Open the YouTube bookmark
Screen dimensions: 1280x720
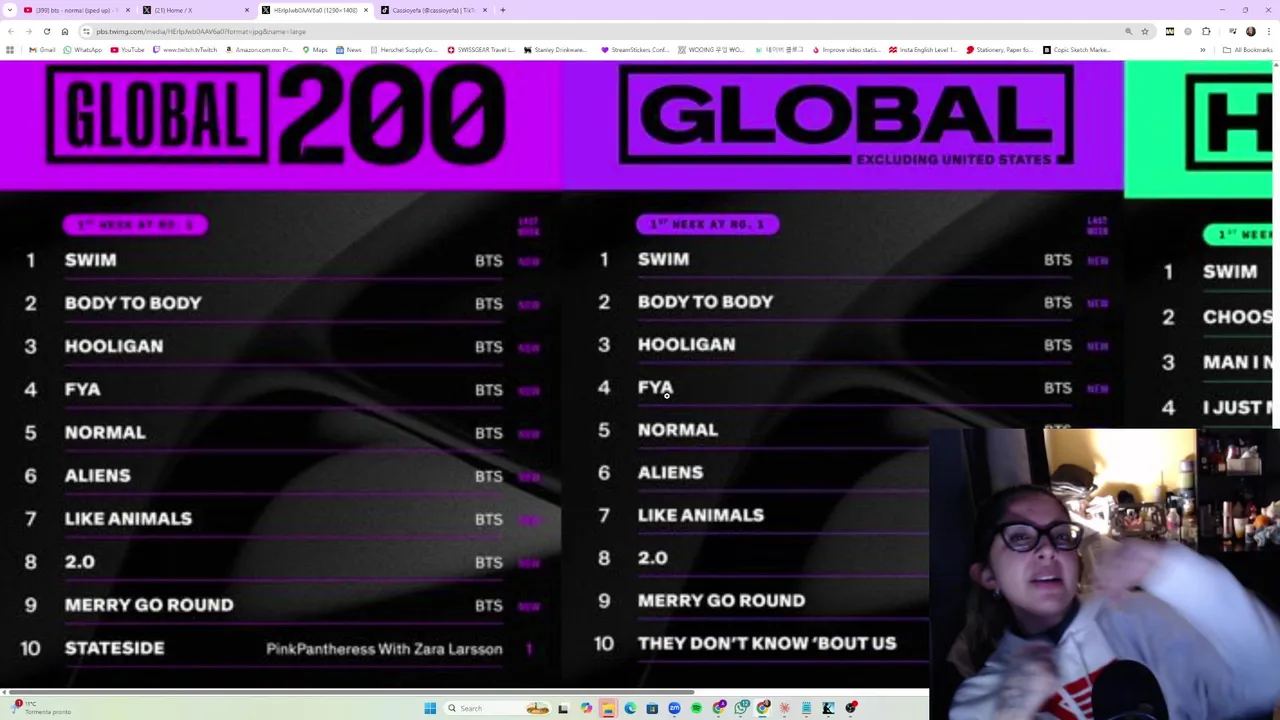(x=127, y=49)
